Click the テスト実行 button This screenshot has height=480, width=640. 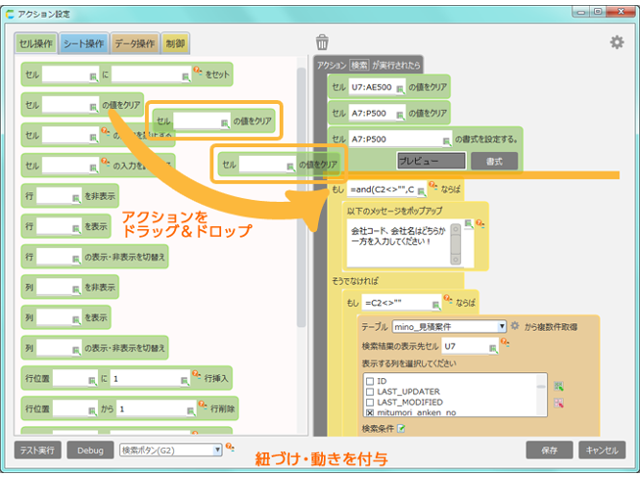coord(39,450)
